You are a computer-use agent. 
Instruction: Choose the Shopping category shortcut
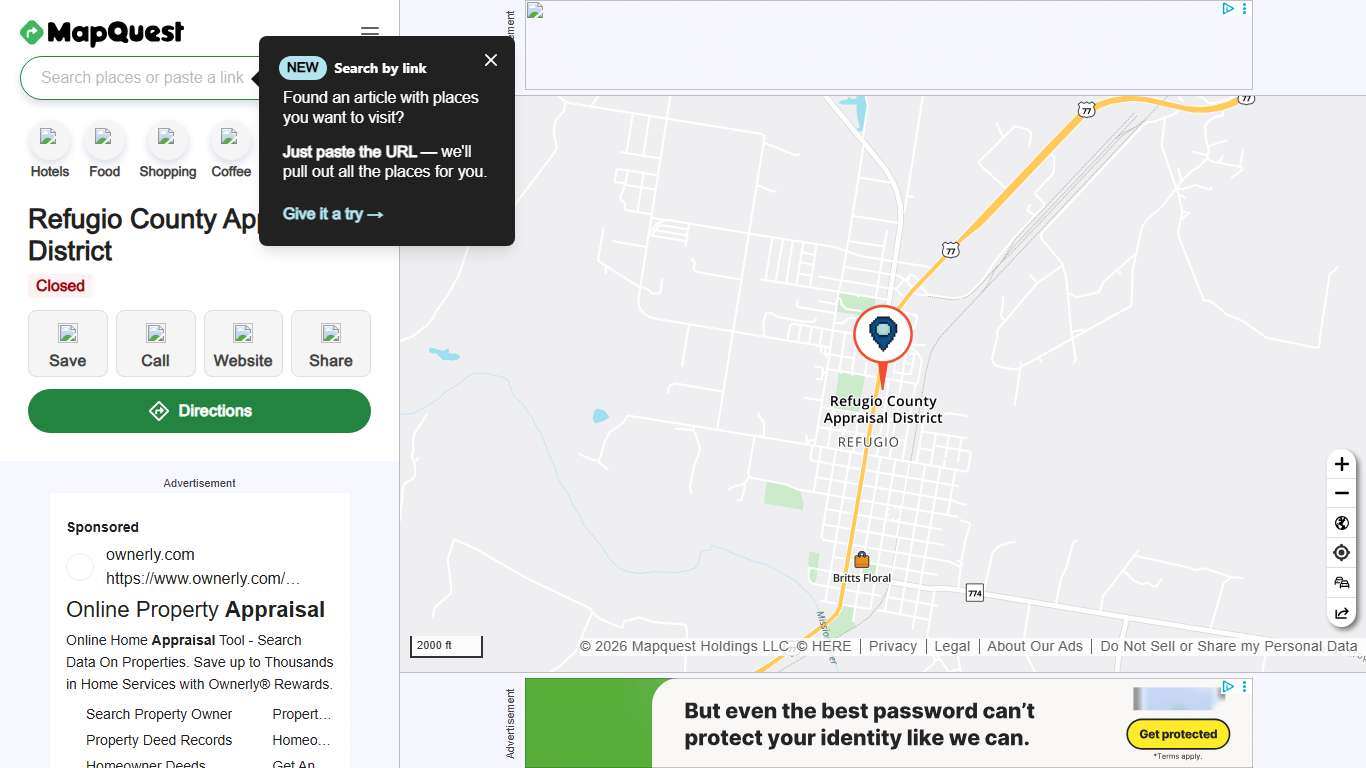click(167, 151)
